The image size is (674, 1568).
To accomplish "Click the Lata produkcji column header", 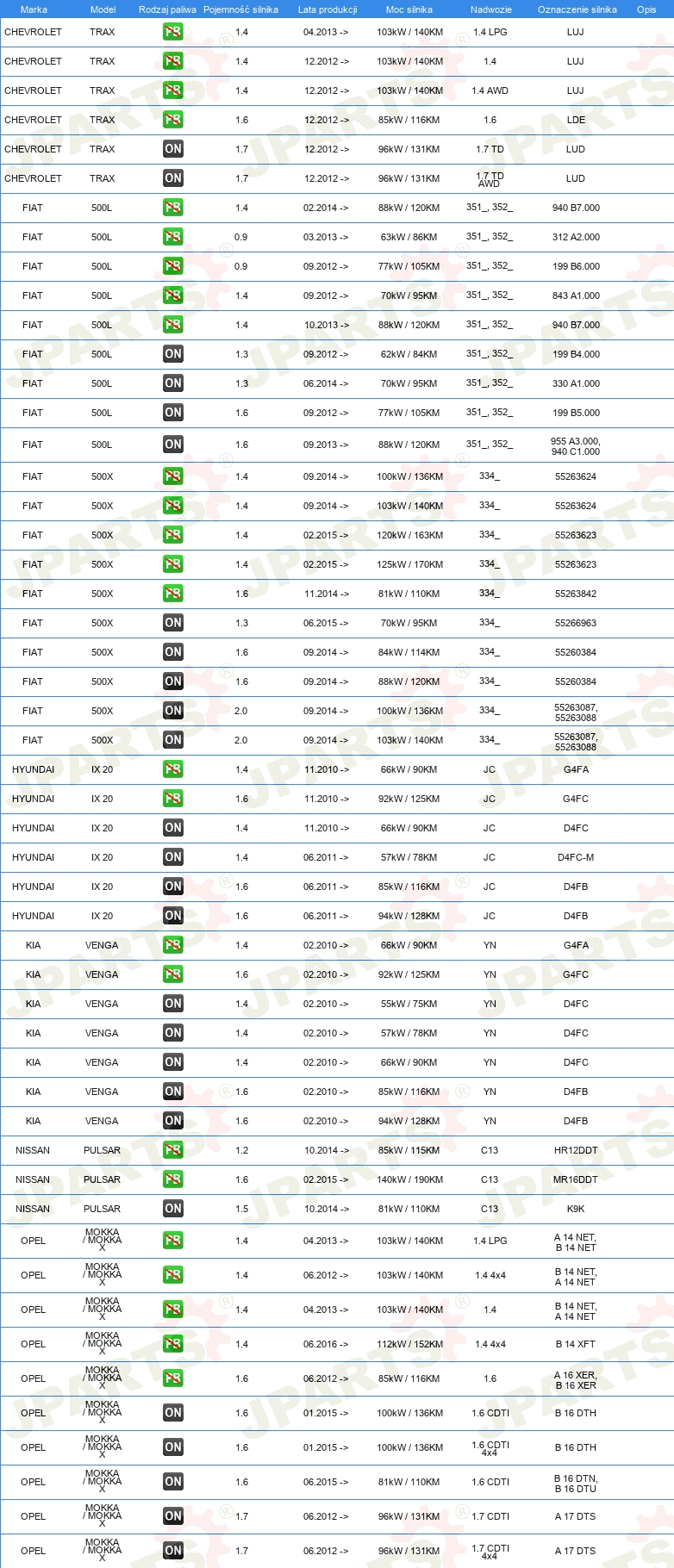I will point(328,9).
